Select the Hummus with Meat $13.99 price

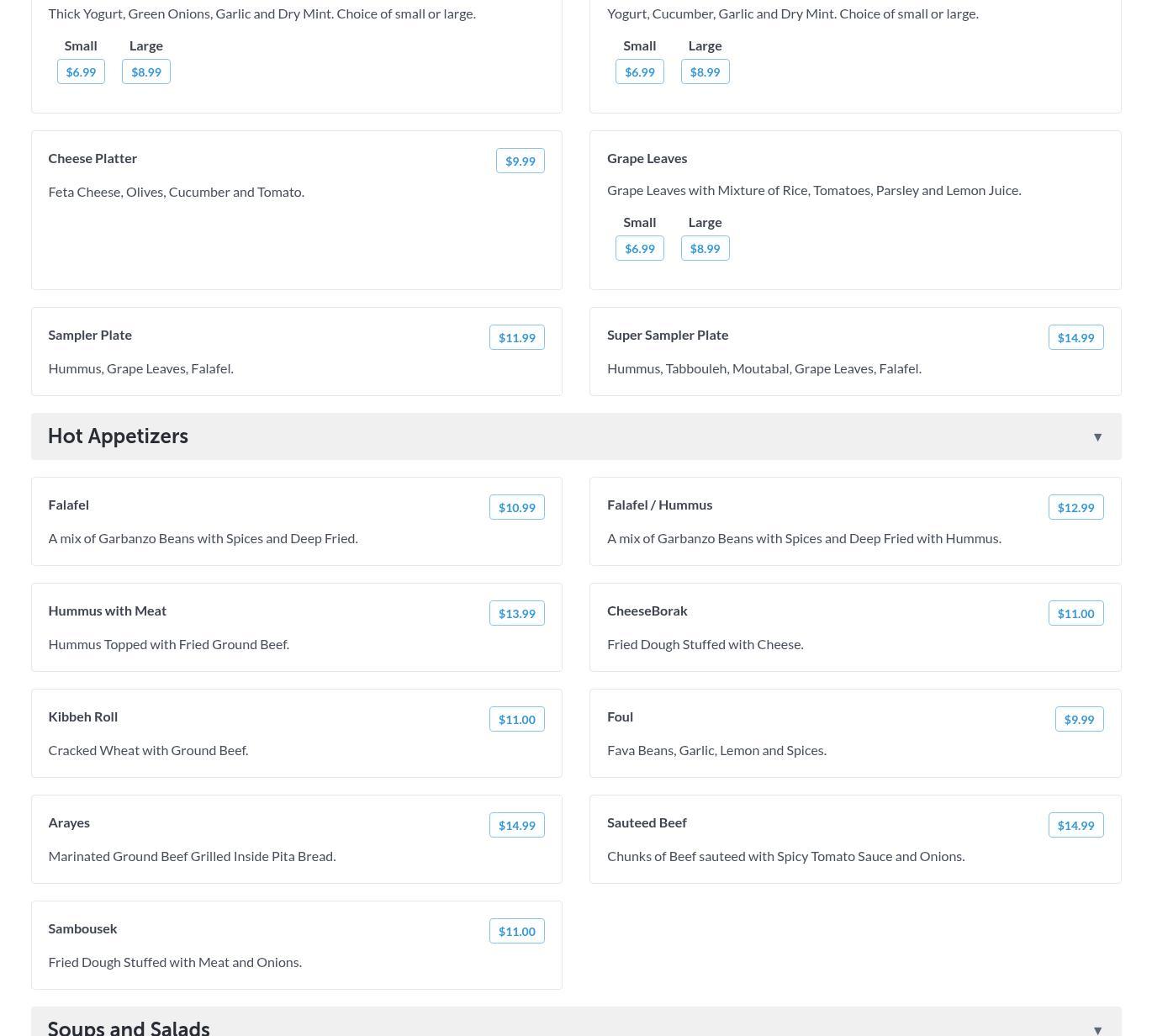(x=516, y=613)
